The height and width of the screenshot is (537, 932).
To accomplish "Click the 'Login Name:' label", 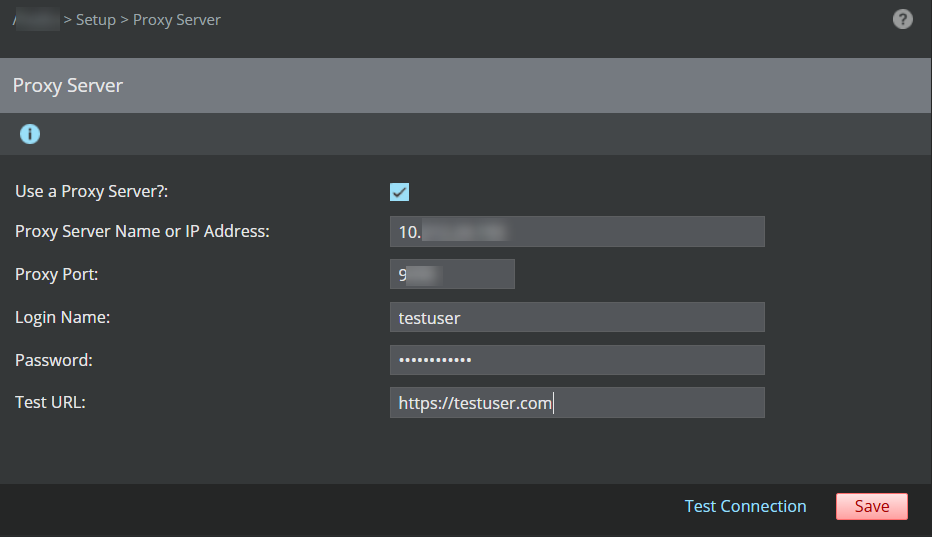I will (62, 317).
